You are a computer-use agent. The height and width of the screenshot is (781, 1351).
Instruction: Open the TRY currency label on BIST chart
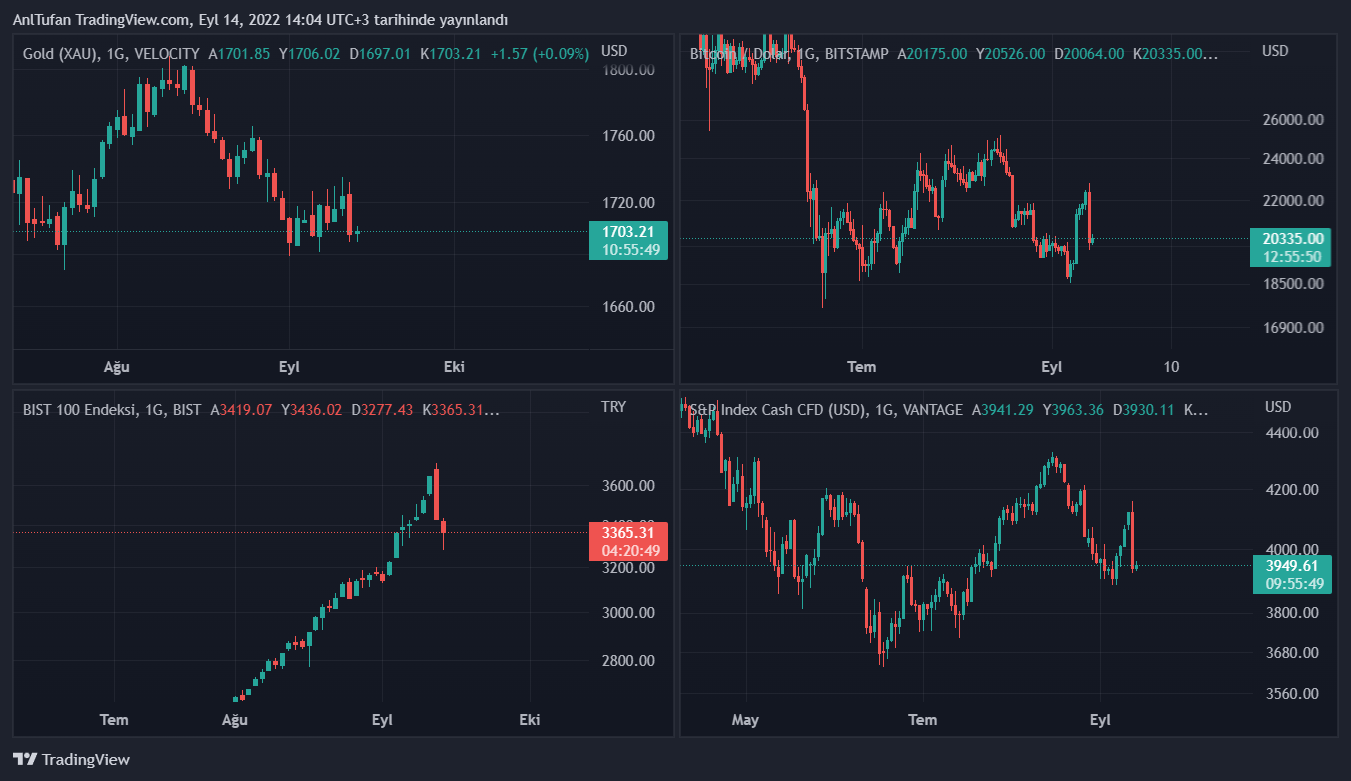coord(613,406)
